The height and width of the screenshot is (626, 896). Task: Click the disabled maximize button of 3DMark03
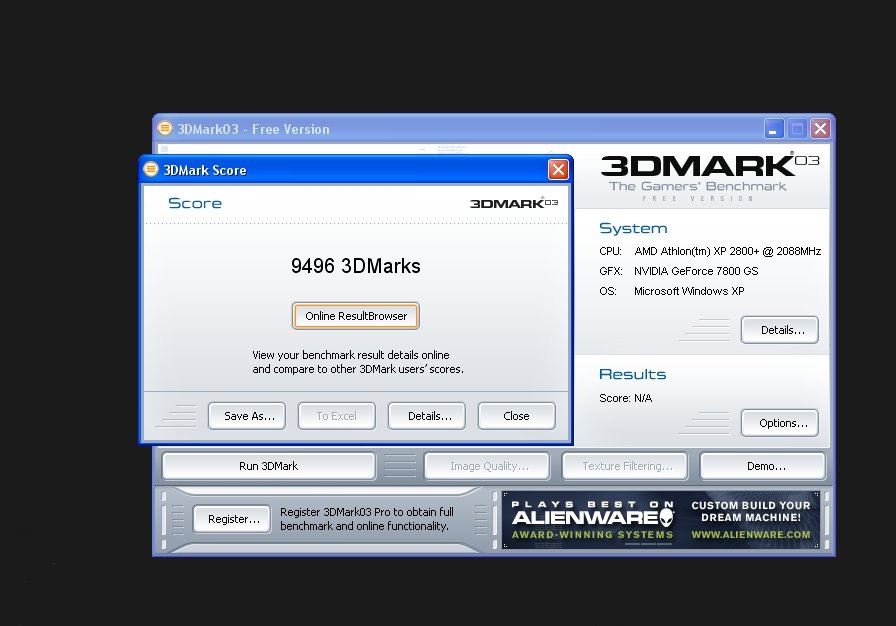(797, 129)
